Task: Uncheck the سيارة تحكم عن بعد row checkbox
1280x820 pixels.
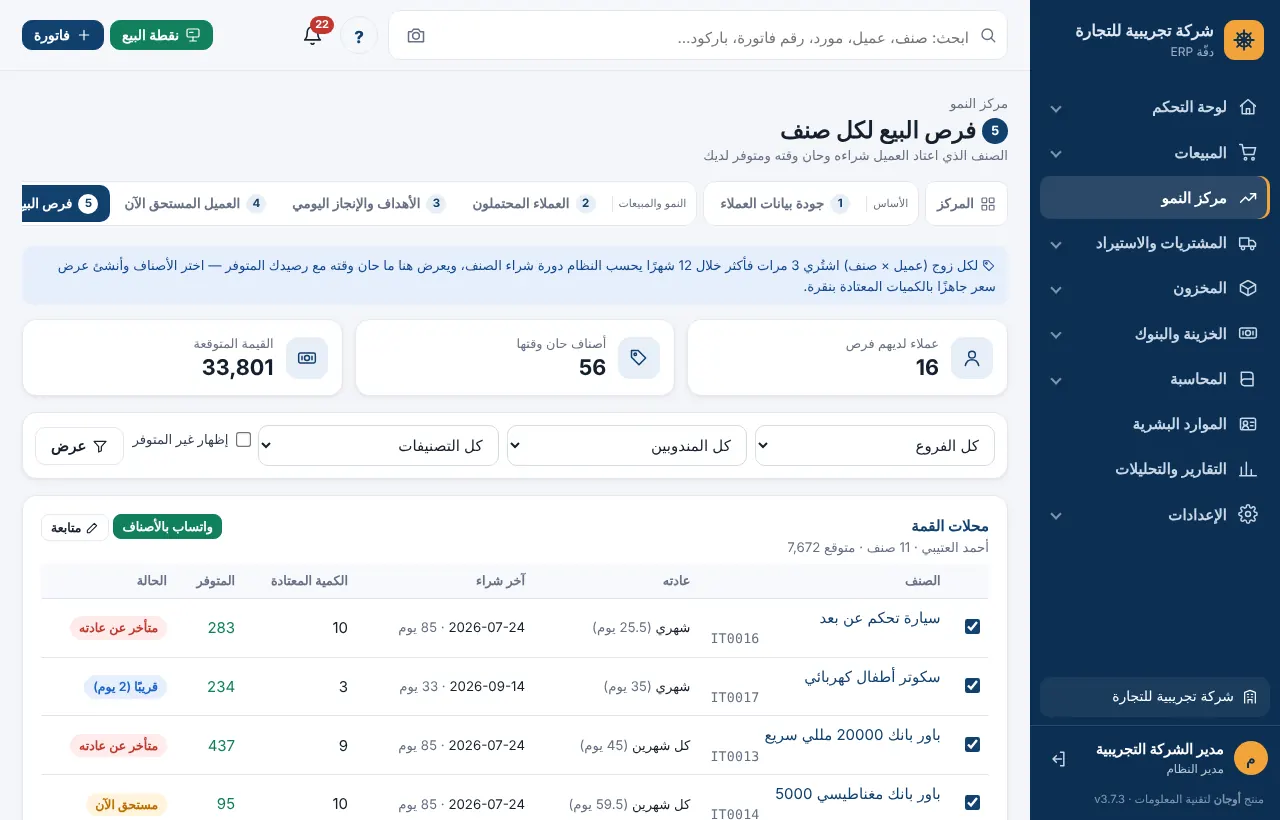Action: 972,627
